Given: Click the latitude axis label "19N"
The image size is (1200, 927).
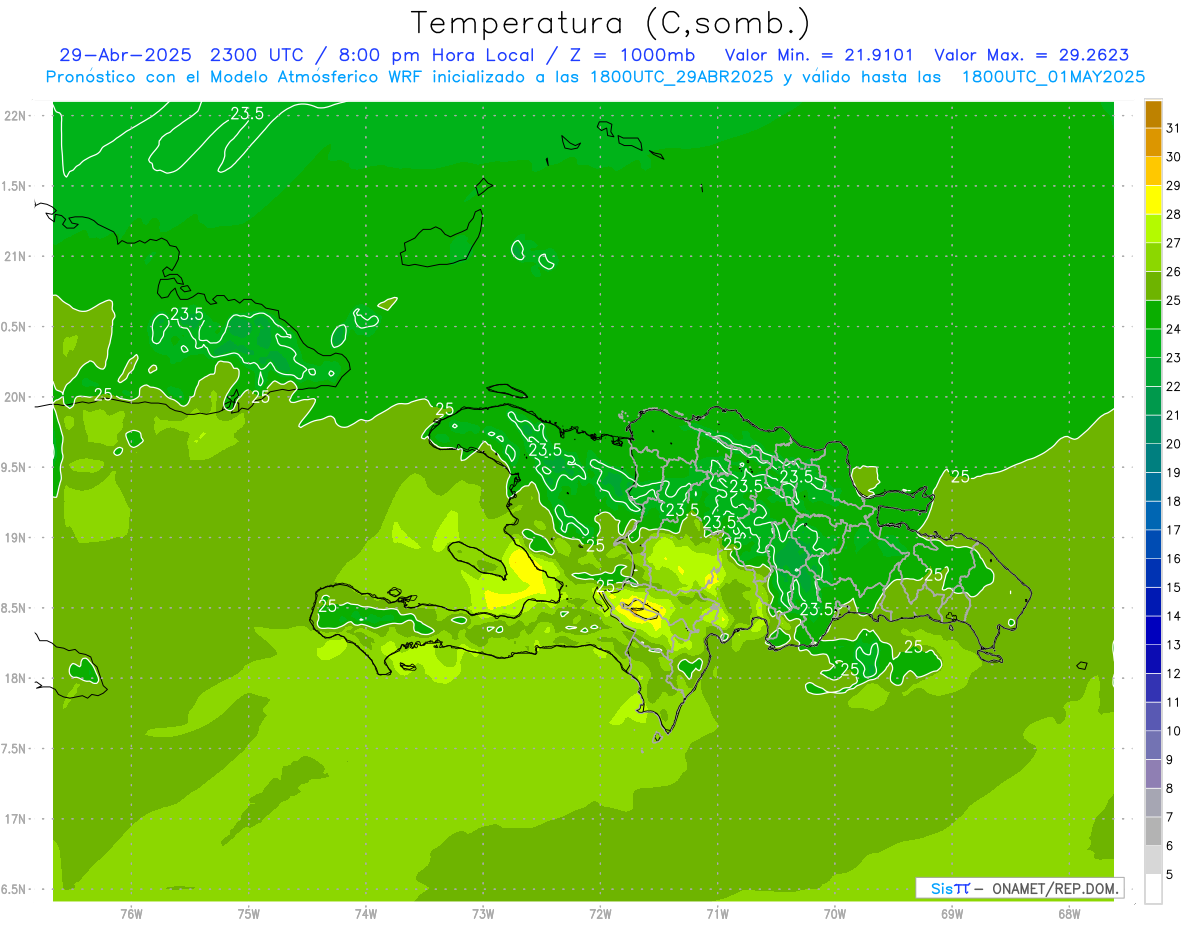Looking at the screenshot, I should (16, 537).
